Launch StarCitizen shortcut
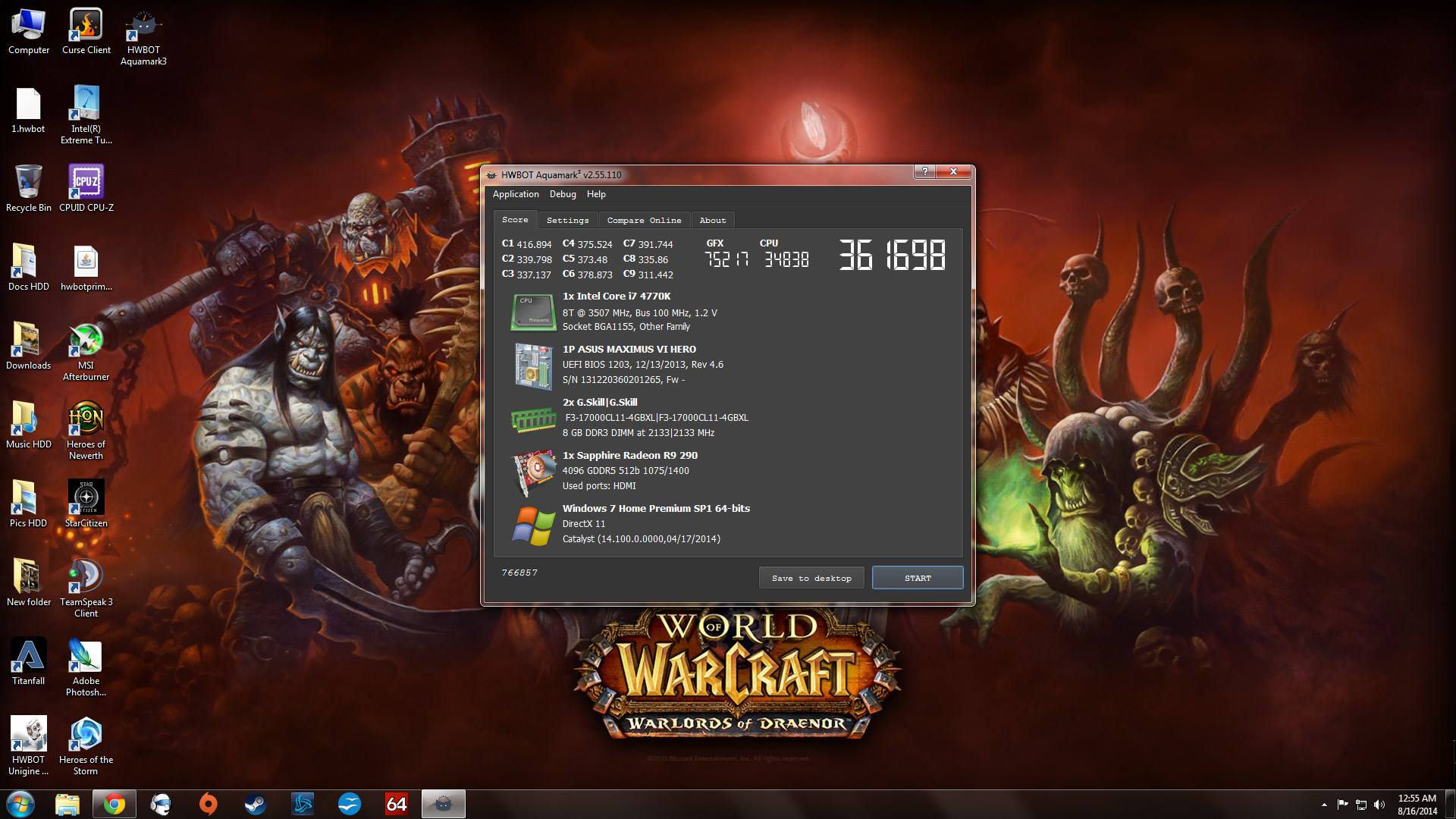Screen dimensions: 1456x819 (x=86, y=504)
